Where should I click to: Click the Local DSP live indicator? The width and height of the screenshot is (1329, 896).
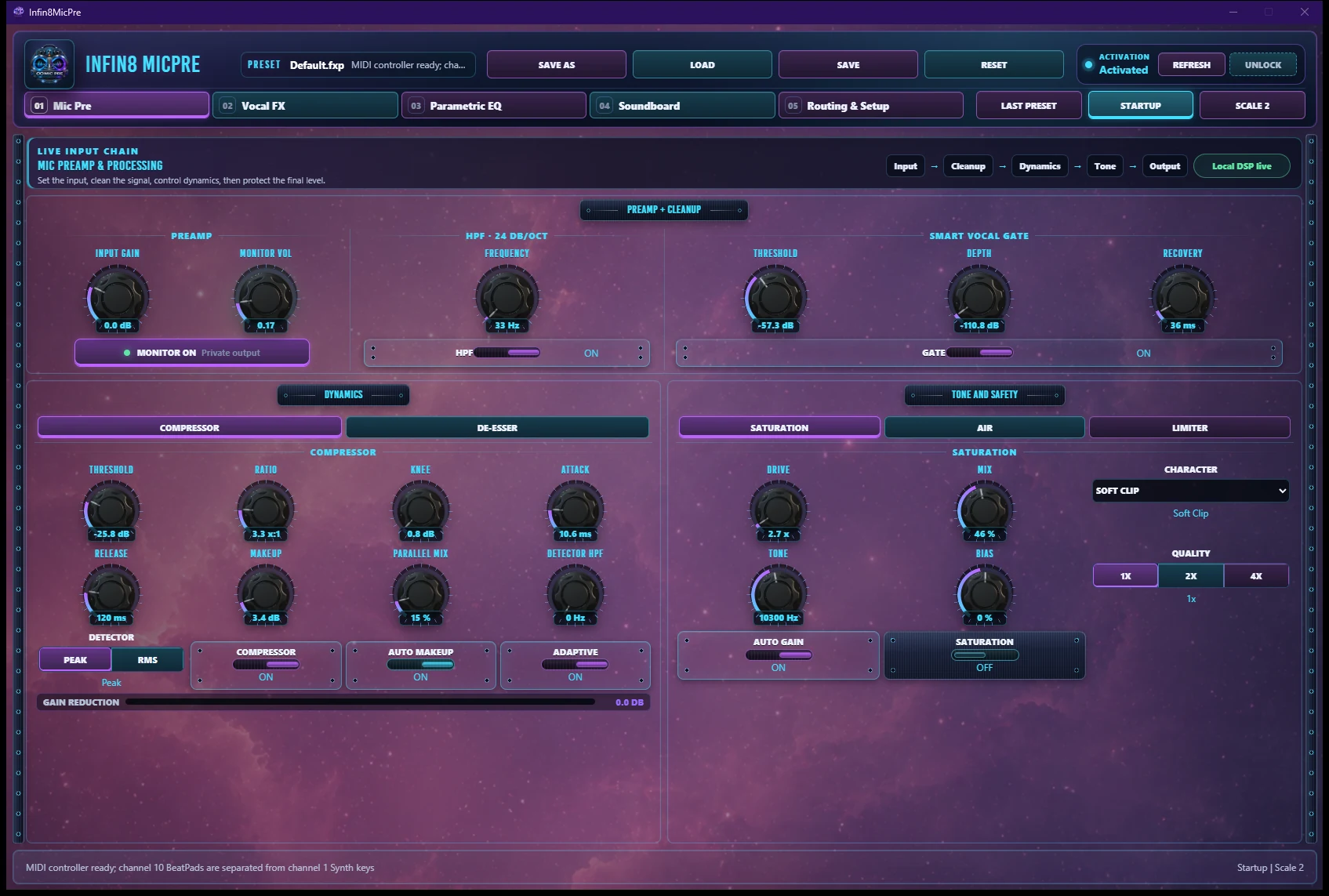(x=1241, y=166)
